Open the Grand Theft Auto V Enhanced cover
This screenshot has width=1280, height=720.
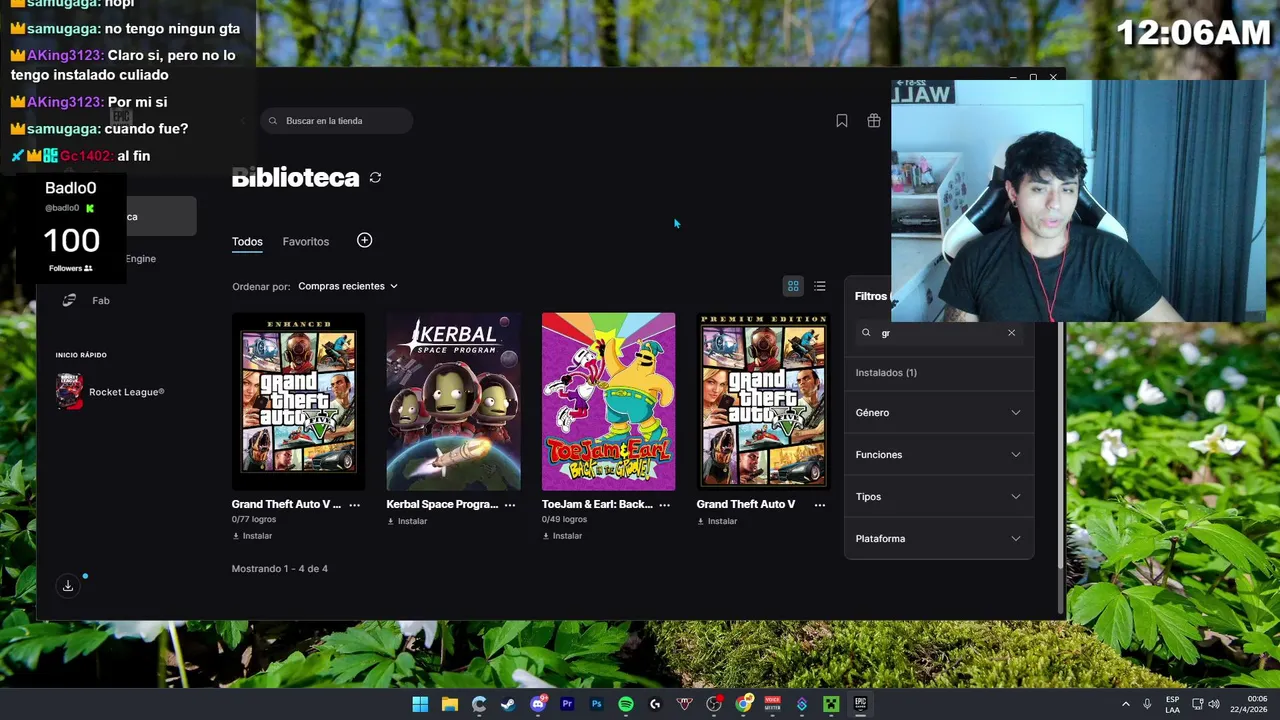298,402
